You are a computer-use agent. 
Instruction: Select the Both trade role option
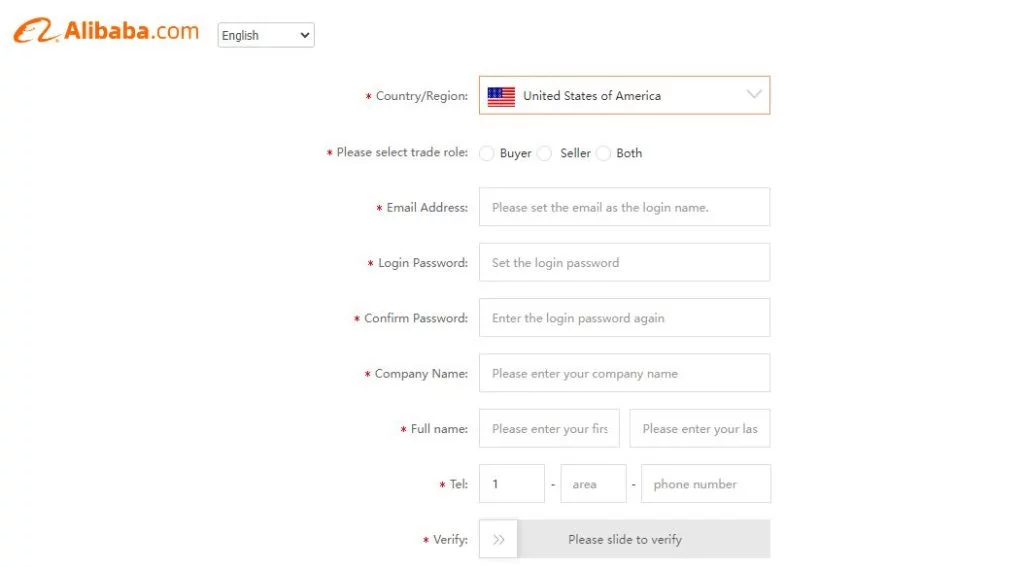[604, 153]
